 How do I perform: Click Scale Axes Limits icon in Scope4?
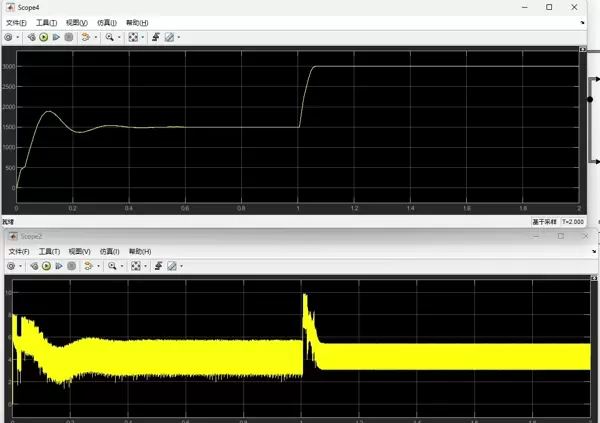point(133,37)
